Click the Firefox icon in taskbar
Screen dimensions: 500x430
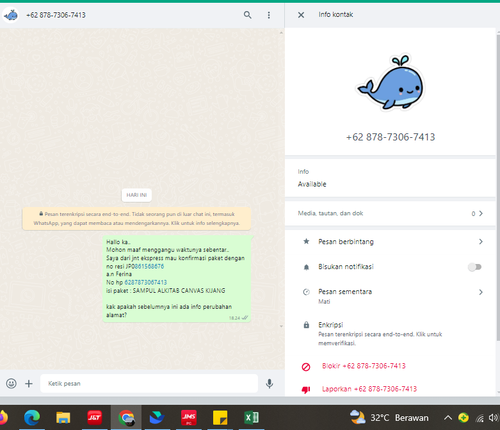3,418
